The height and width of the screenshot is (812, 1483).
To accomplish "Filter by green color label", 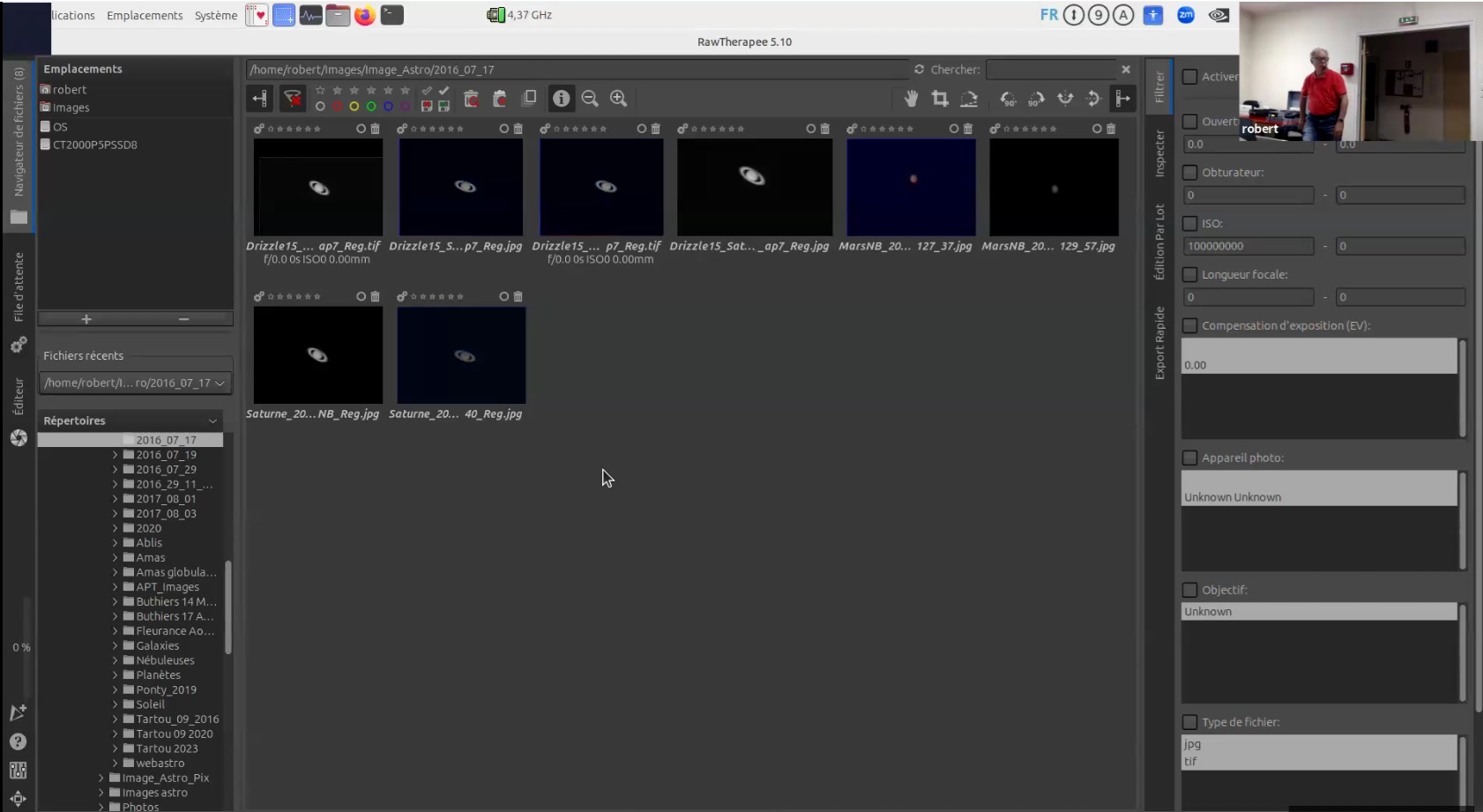I will [371, 107].
